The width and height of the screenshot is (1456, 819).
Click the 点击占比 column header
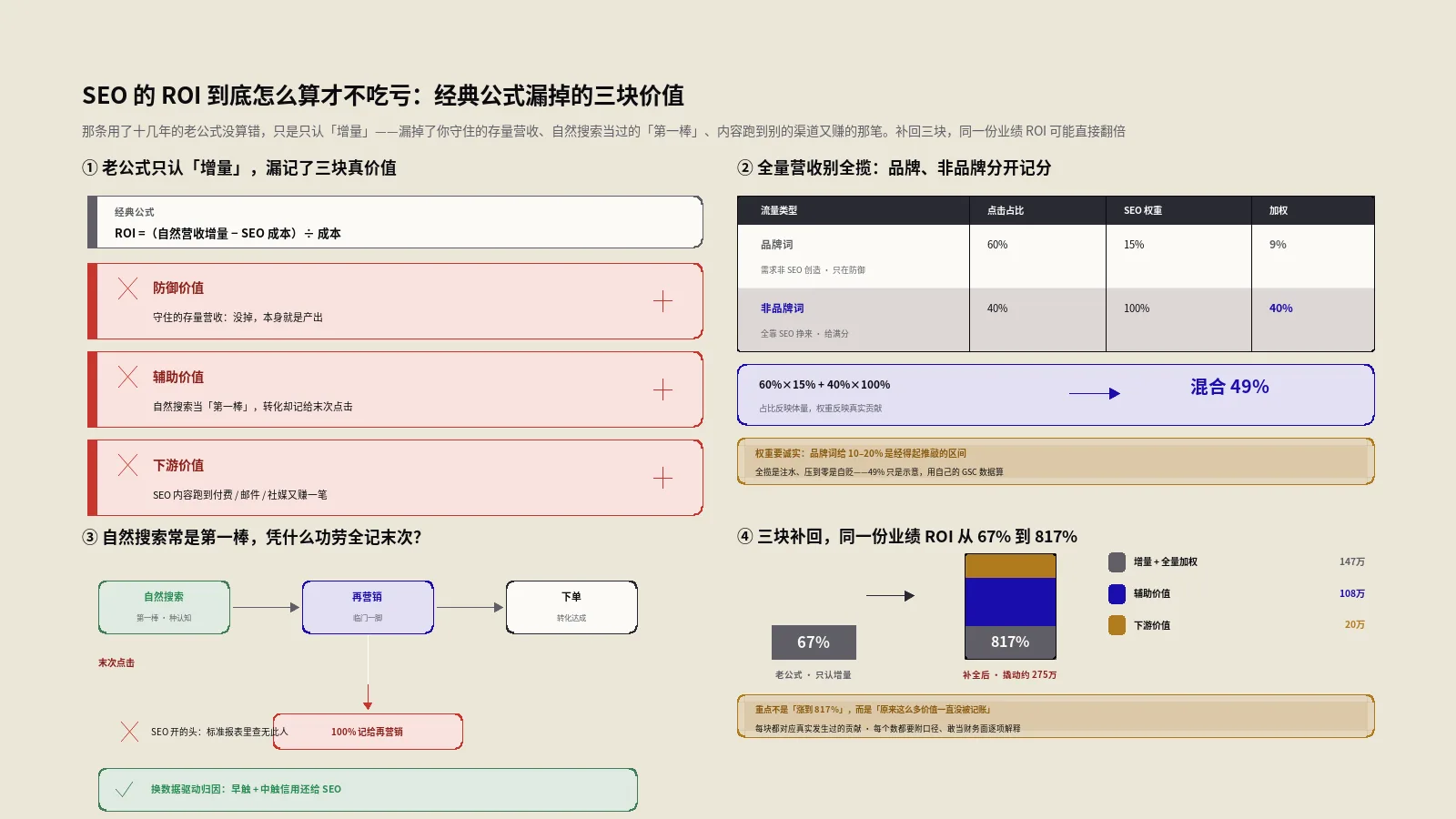click(x=1006, y=210)
